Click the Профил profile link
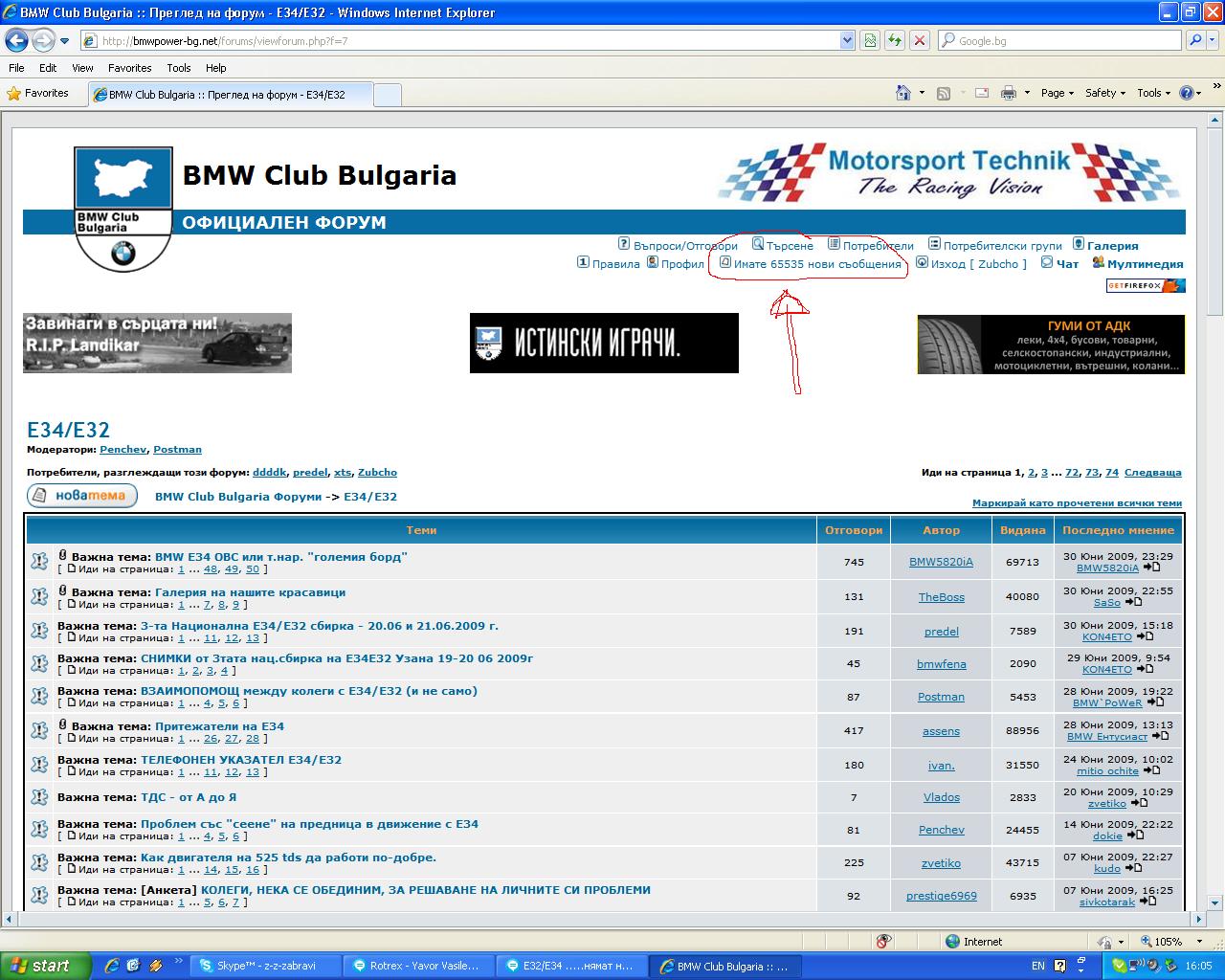This screenshot has height=980, width=1225. click(682, 264)
